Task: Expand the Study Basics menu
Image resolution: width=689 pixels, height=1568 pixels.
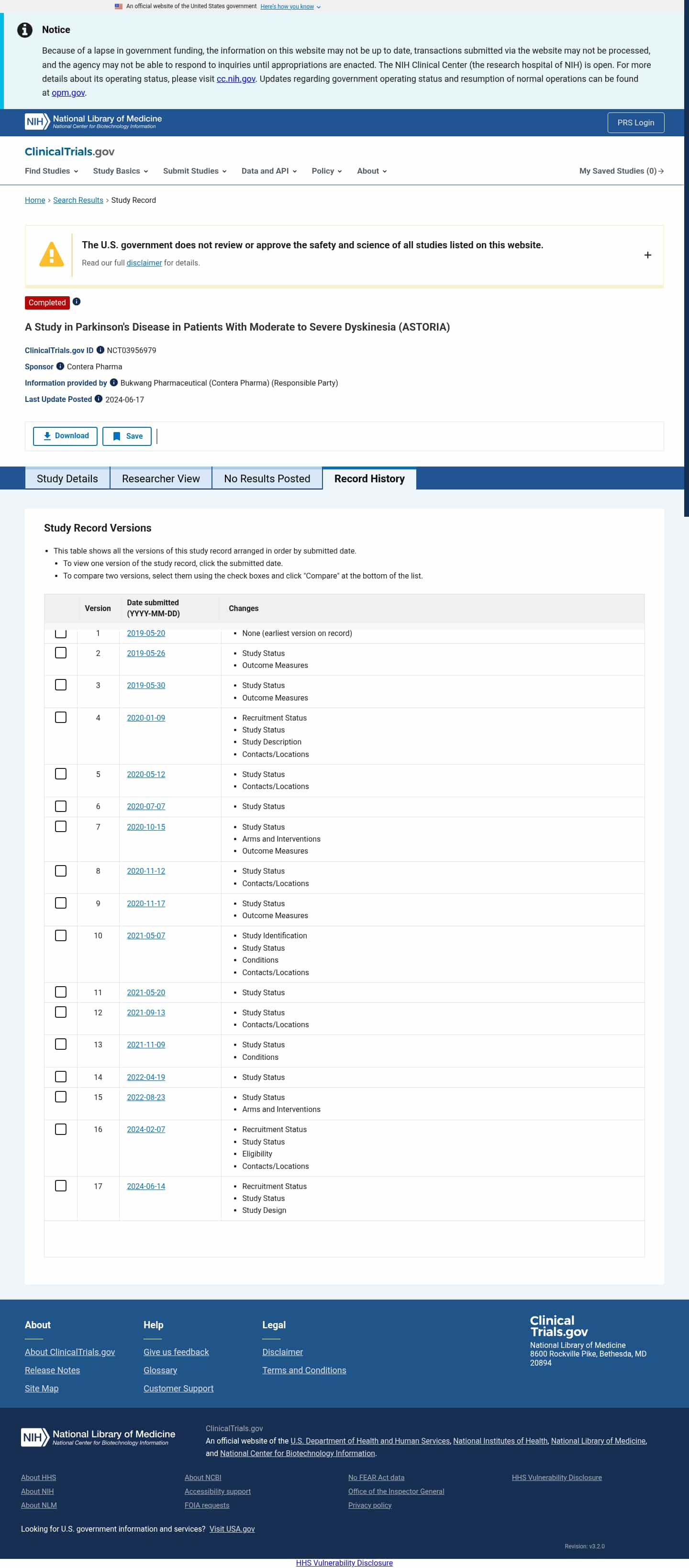Action: [121, 171]
